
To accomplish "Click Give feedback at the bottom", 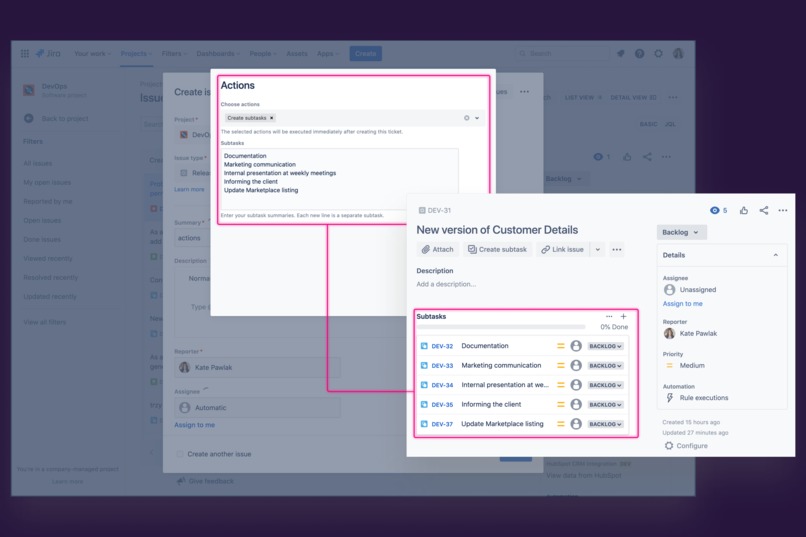I will click(x=205, y=481).
